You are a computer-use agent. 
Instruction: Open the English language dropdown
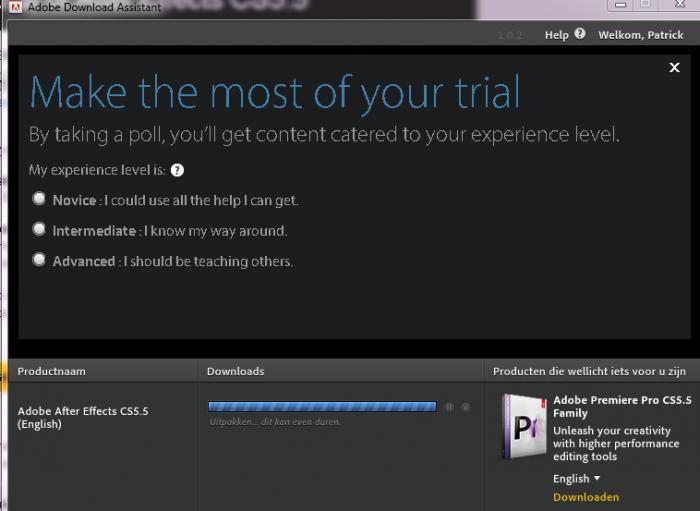coord(576,478)
